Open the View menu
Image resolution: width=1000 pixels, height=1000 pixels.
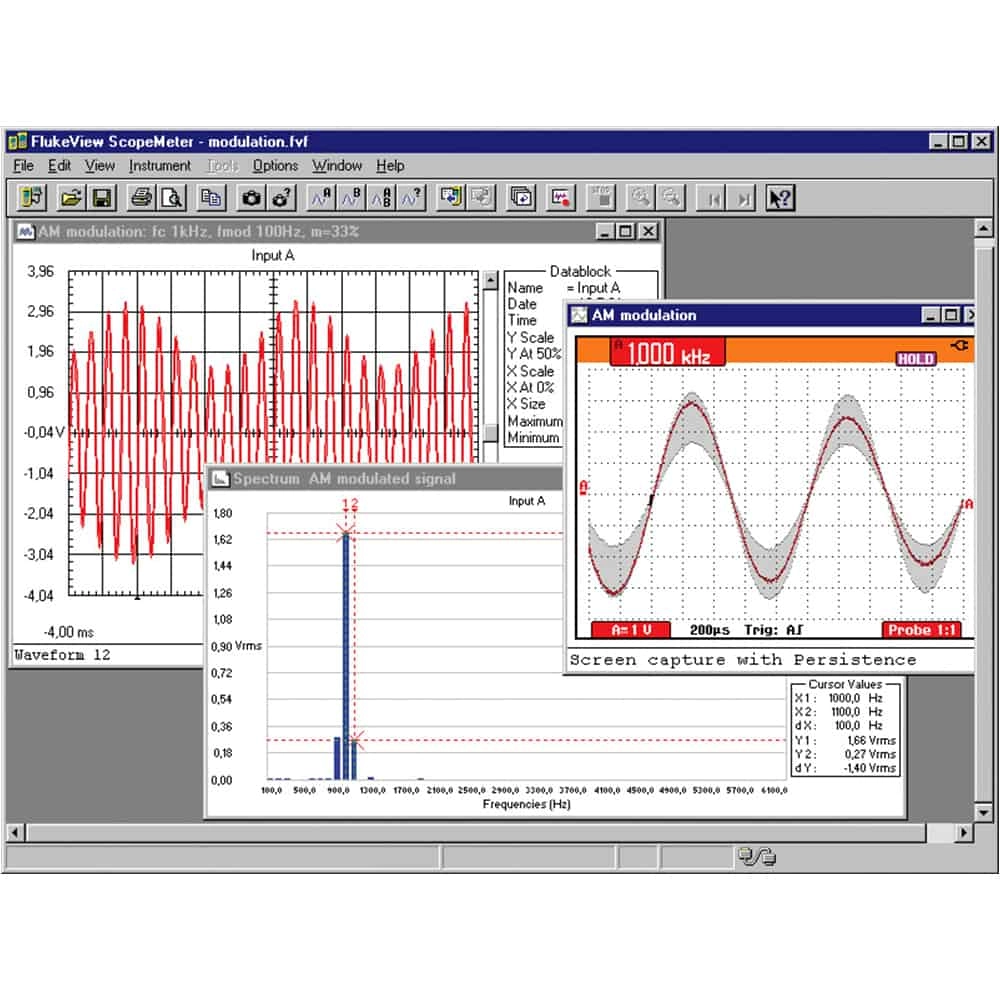pos(99,166)
